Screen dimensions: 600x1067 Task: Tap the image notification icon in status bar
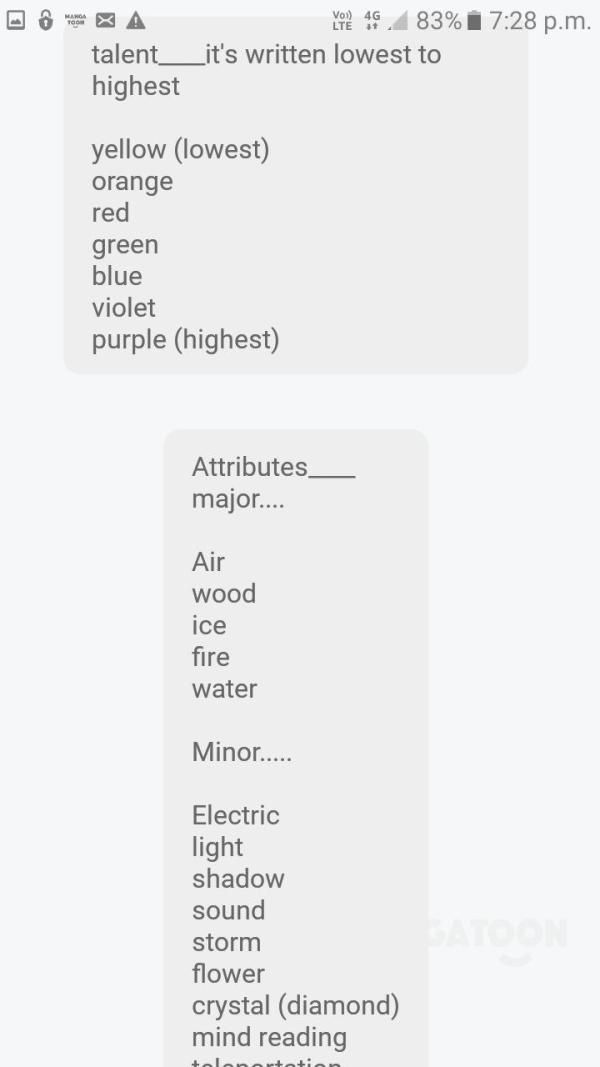pos(15,21)
